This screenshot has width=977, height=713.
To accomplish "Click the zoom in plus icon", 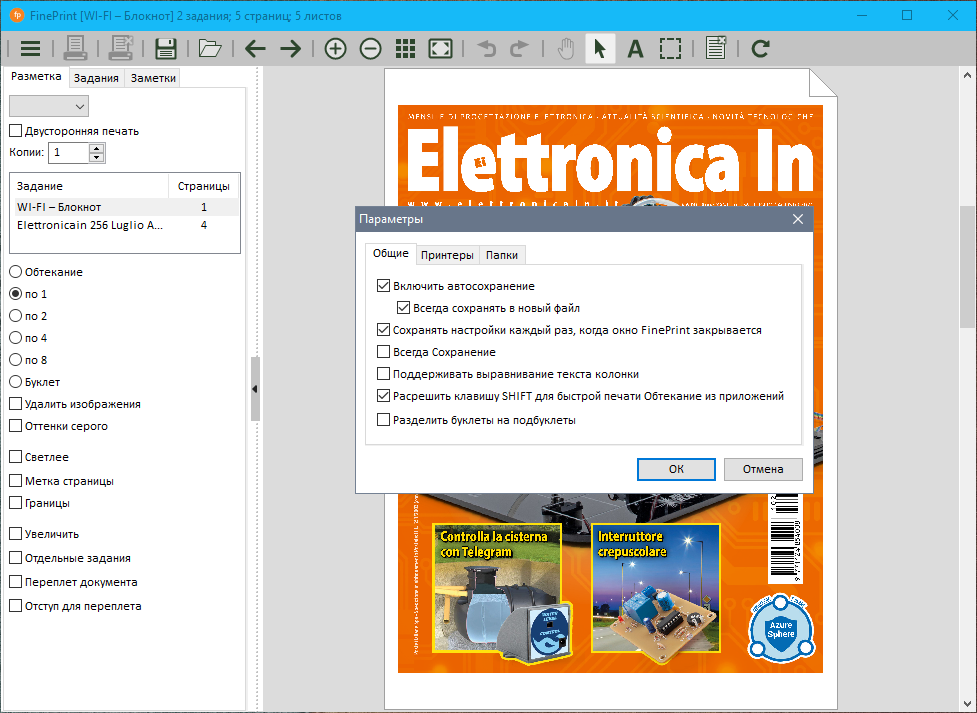I will (335, 48).
